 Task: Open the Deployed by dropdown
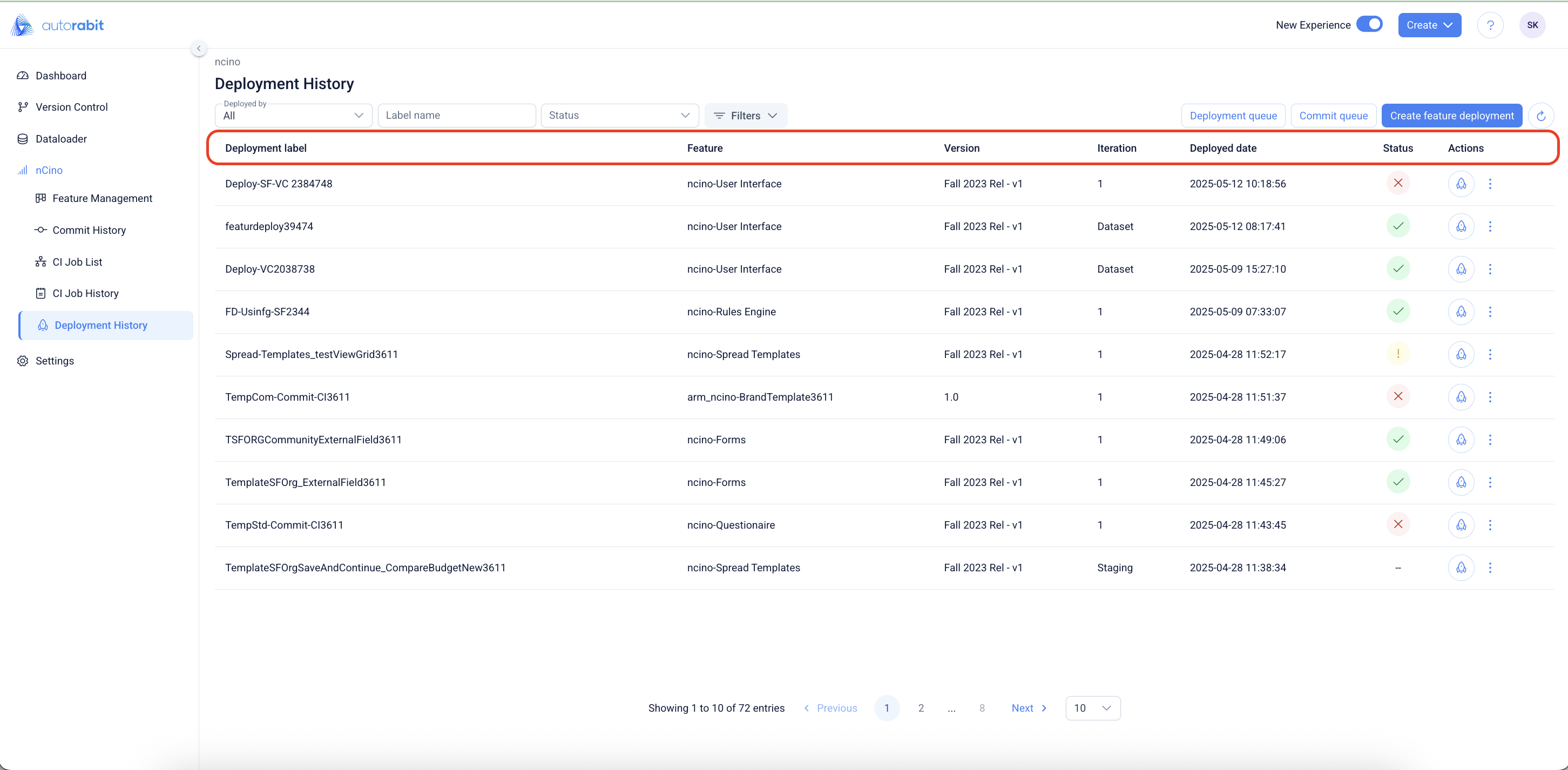(293, 116)
